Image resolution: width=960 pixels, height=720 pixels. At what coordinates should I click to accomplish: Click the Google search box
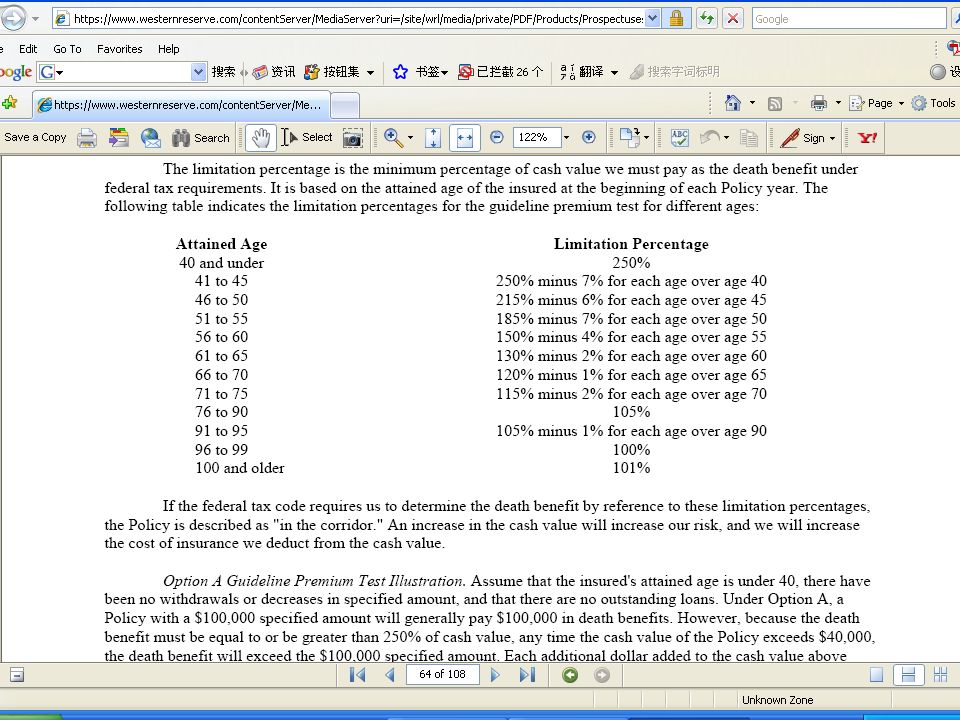[849, 19]
